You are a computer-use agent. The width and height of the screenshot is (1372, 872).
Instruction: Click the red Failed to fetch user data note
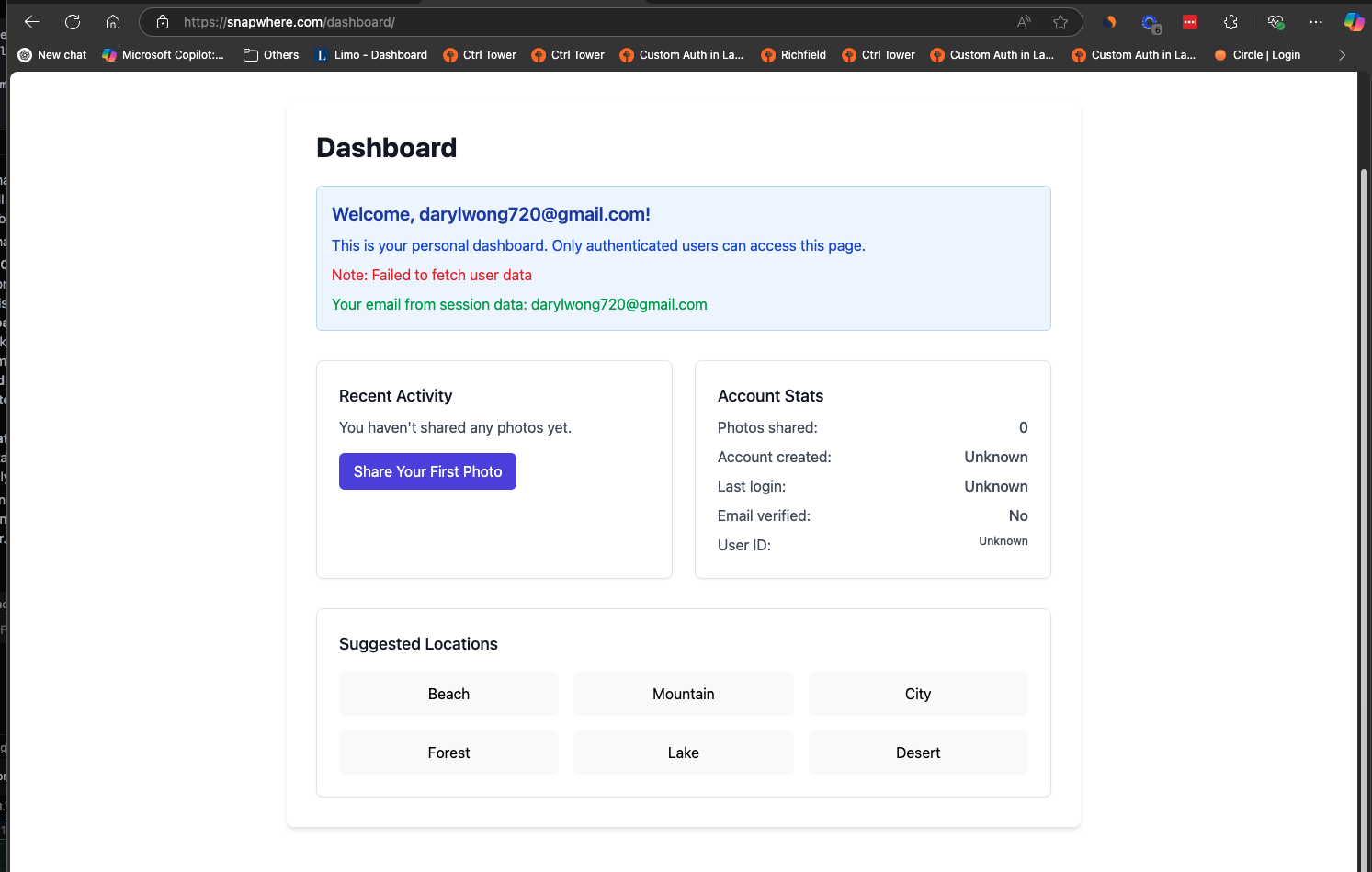[x=432, y=275]
